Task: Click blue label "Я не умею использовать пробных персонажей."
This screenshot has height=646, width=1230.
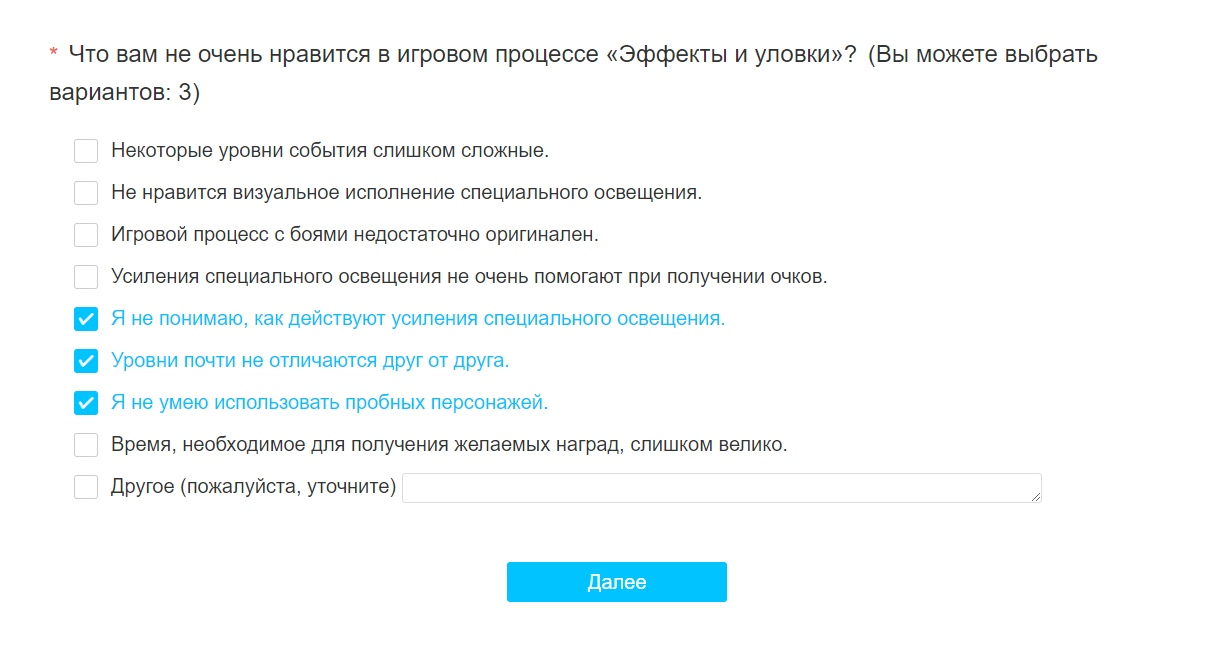Action: pos(330,403)
